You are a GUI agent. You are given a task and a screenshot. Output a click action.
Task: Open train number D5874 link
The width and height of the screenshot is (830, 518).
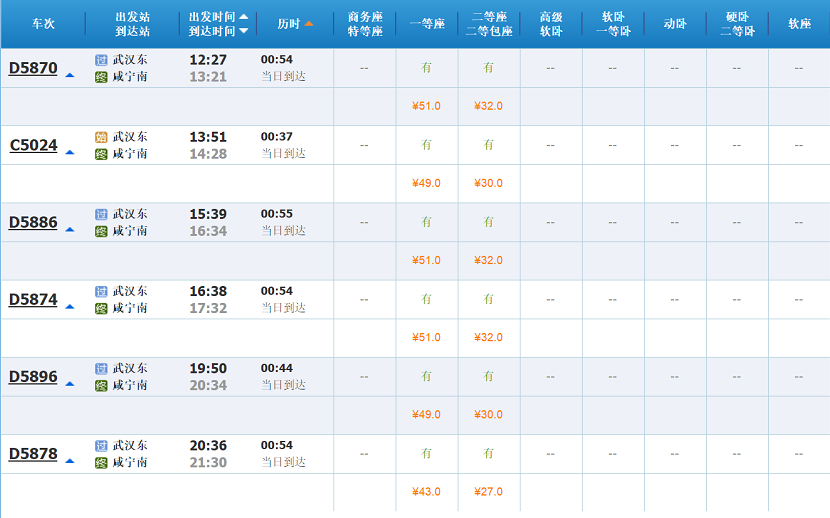pyautogui.click(x=33, y=299)
